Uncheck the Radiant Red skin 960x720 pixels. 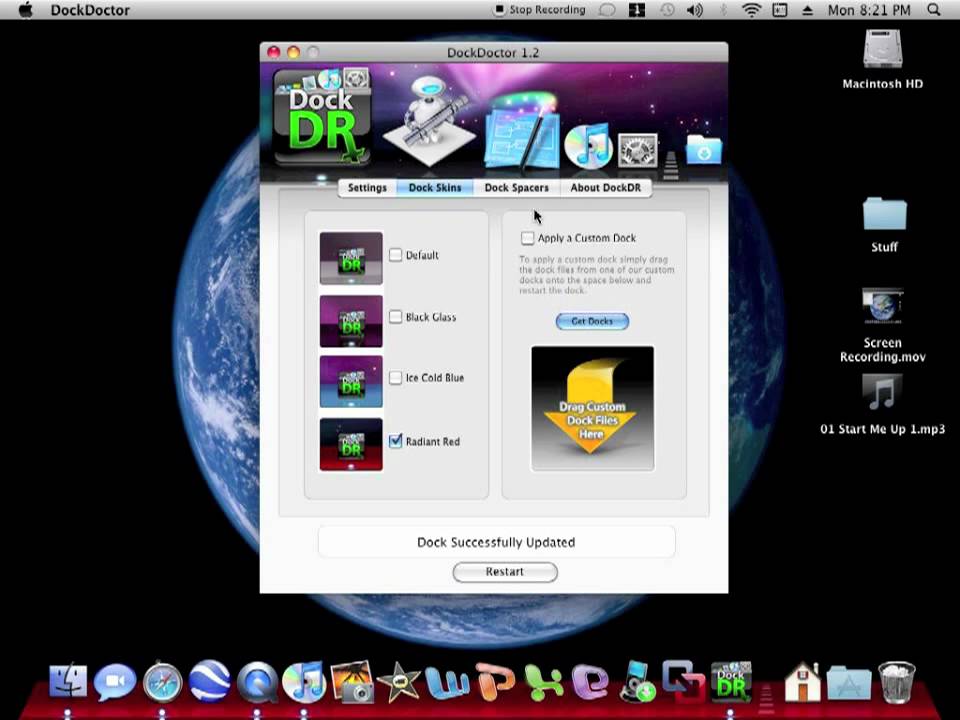(396, 441)
